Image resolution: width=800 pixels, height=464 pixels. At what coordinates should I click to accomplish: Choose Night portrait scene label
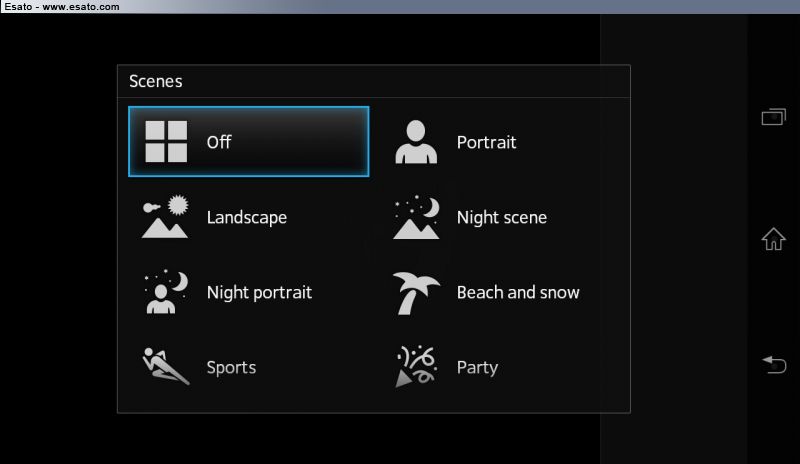(259, 292)
